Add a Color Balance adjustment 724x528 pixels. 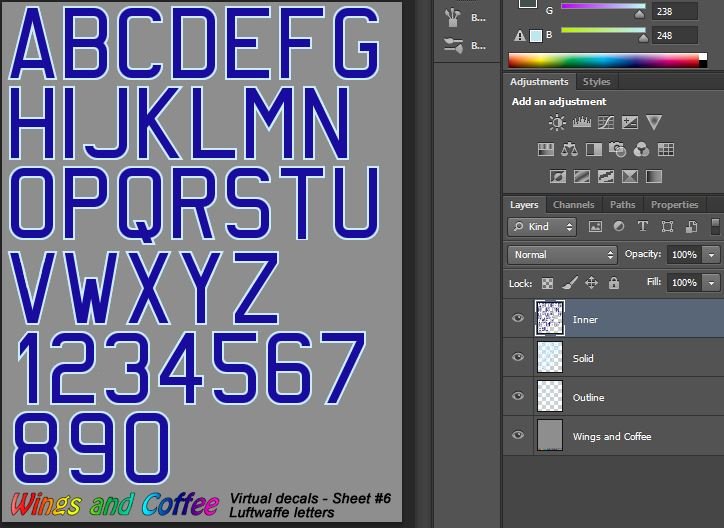coord(569,150)
